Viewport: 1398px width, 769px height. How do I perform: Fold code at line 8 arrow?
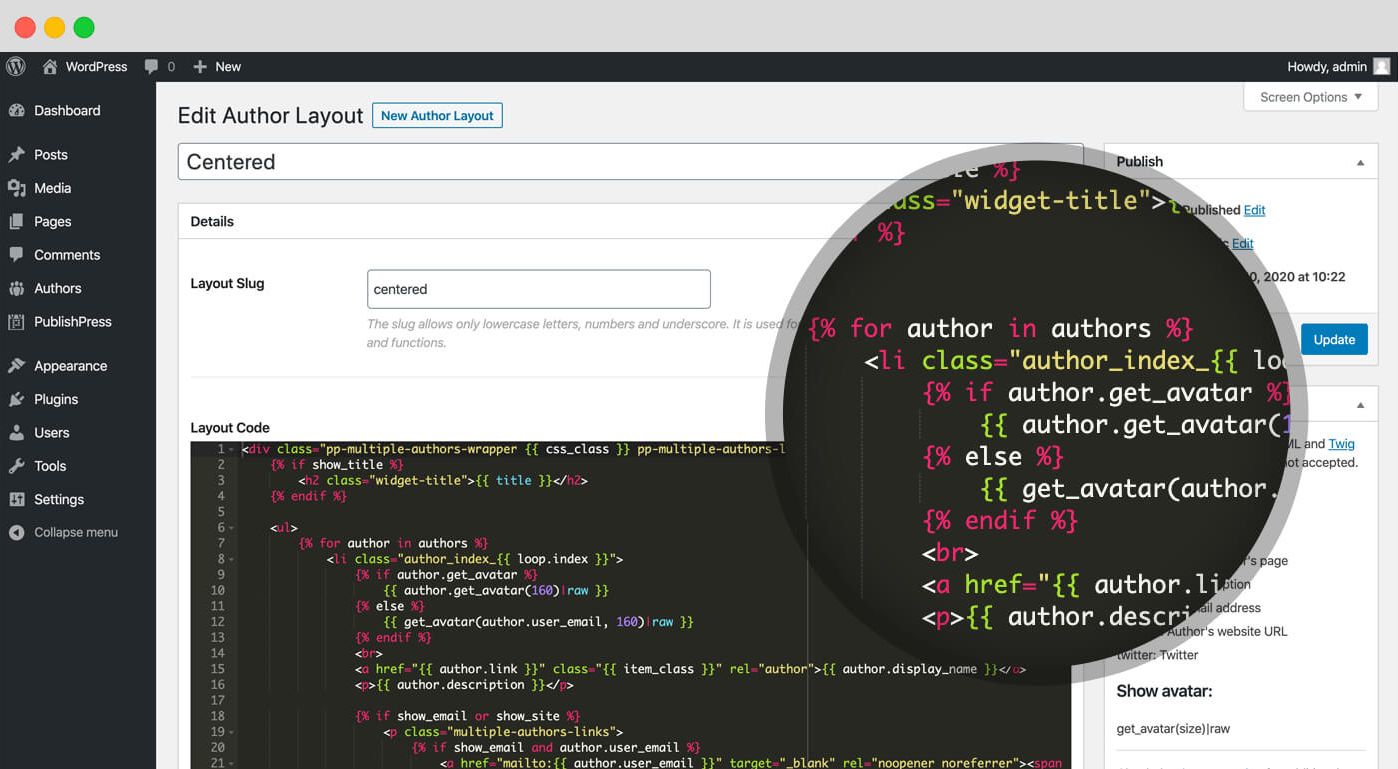pyautogui.click(x=232, y=560)
